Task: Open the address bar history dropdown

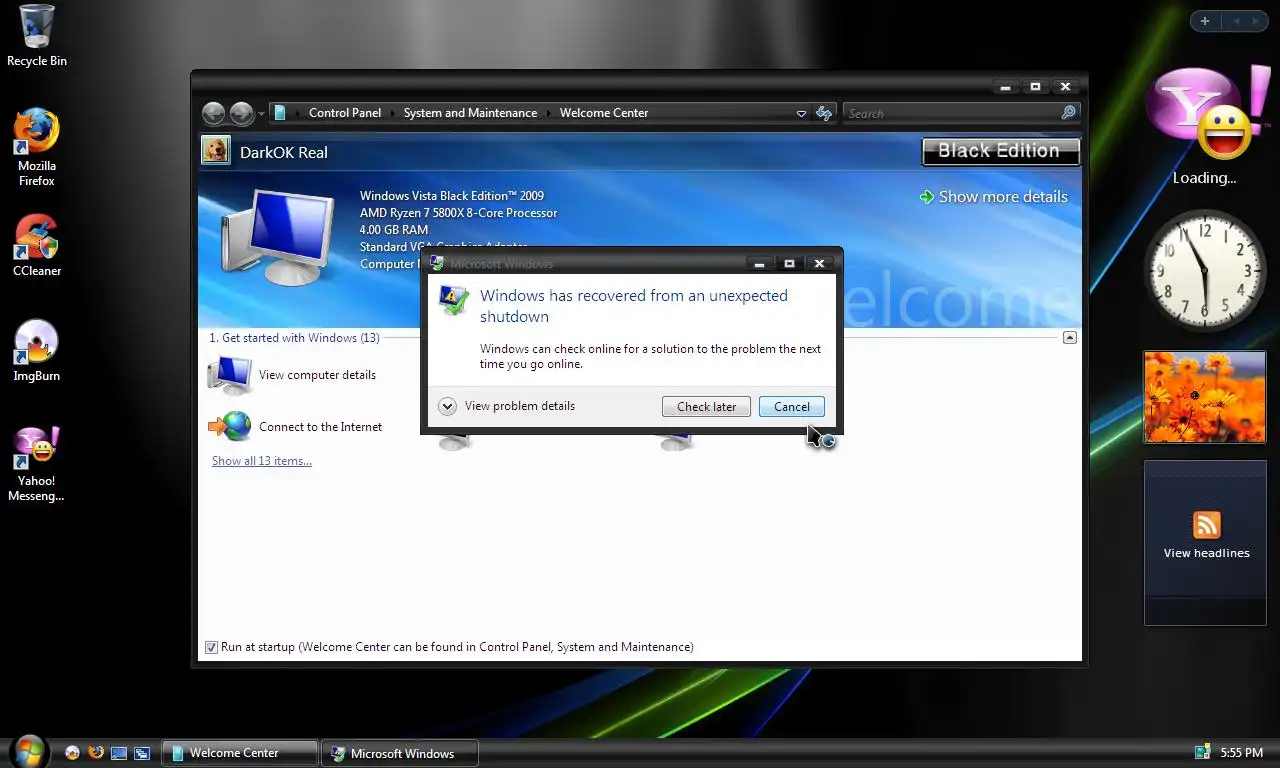Action: tap(801, 113)
